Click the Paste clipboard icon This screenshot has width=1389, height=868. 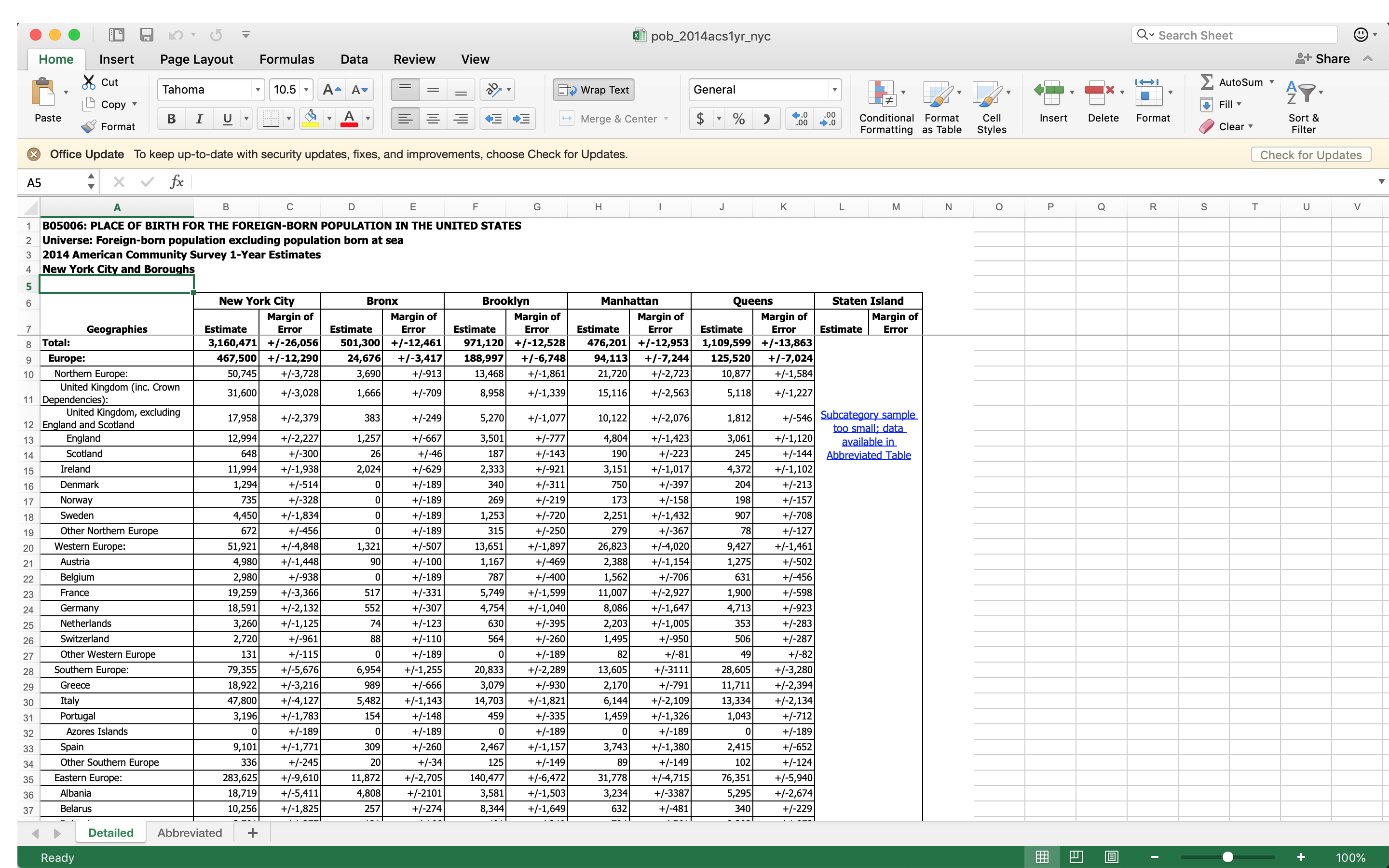click(43, 92)
